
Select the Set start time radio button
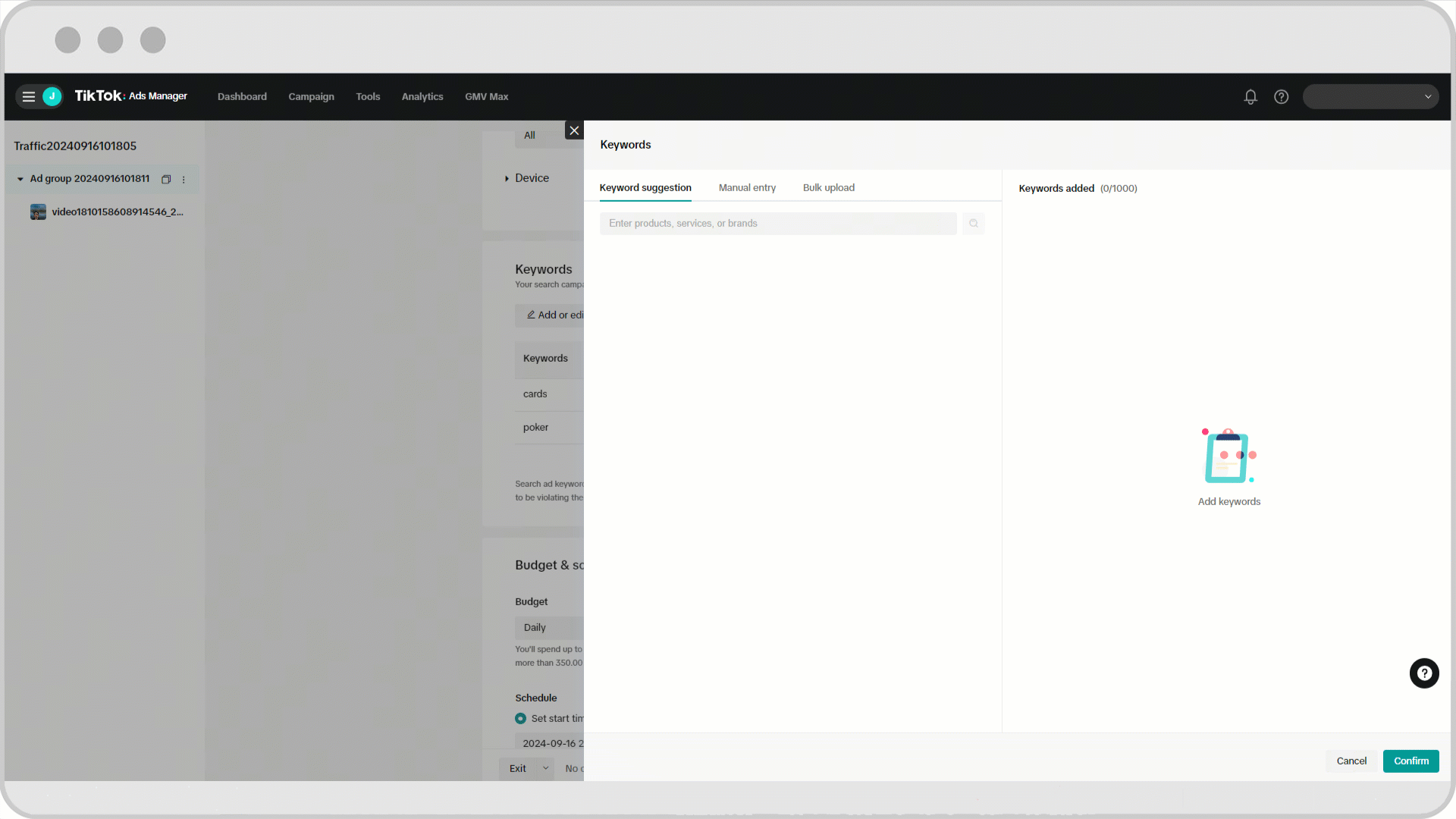tap(520, 718)
